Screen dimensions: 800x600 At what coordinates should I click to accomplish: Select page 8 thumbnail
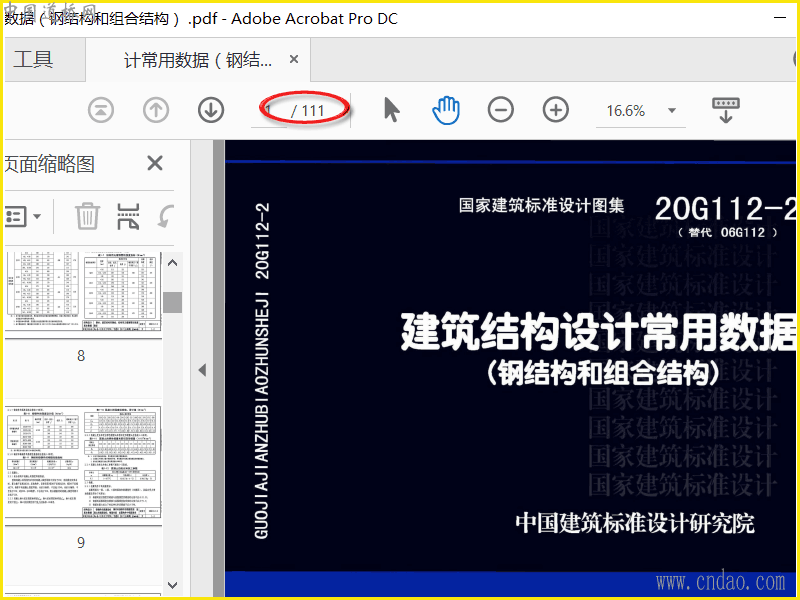[84, 291]
